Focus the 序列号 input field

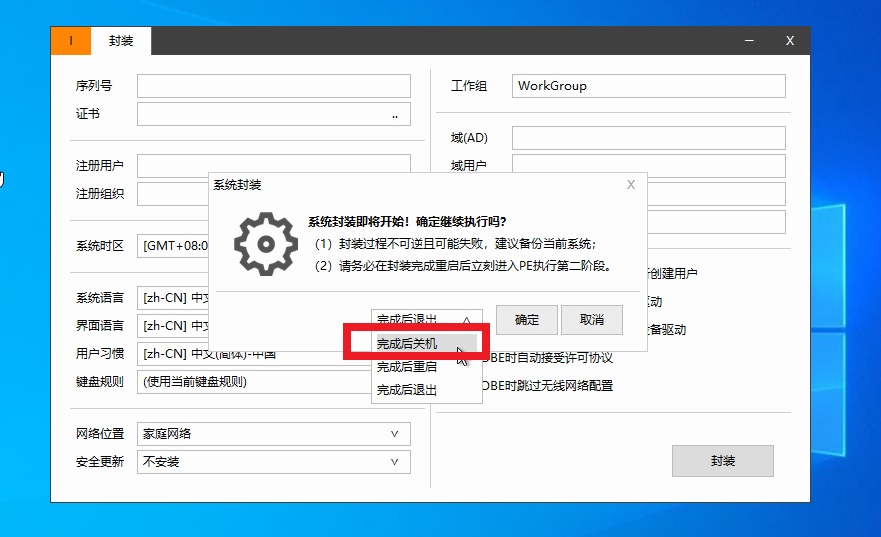273,86
